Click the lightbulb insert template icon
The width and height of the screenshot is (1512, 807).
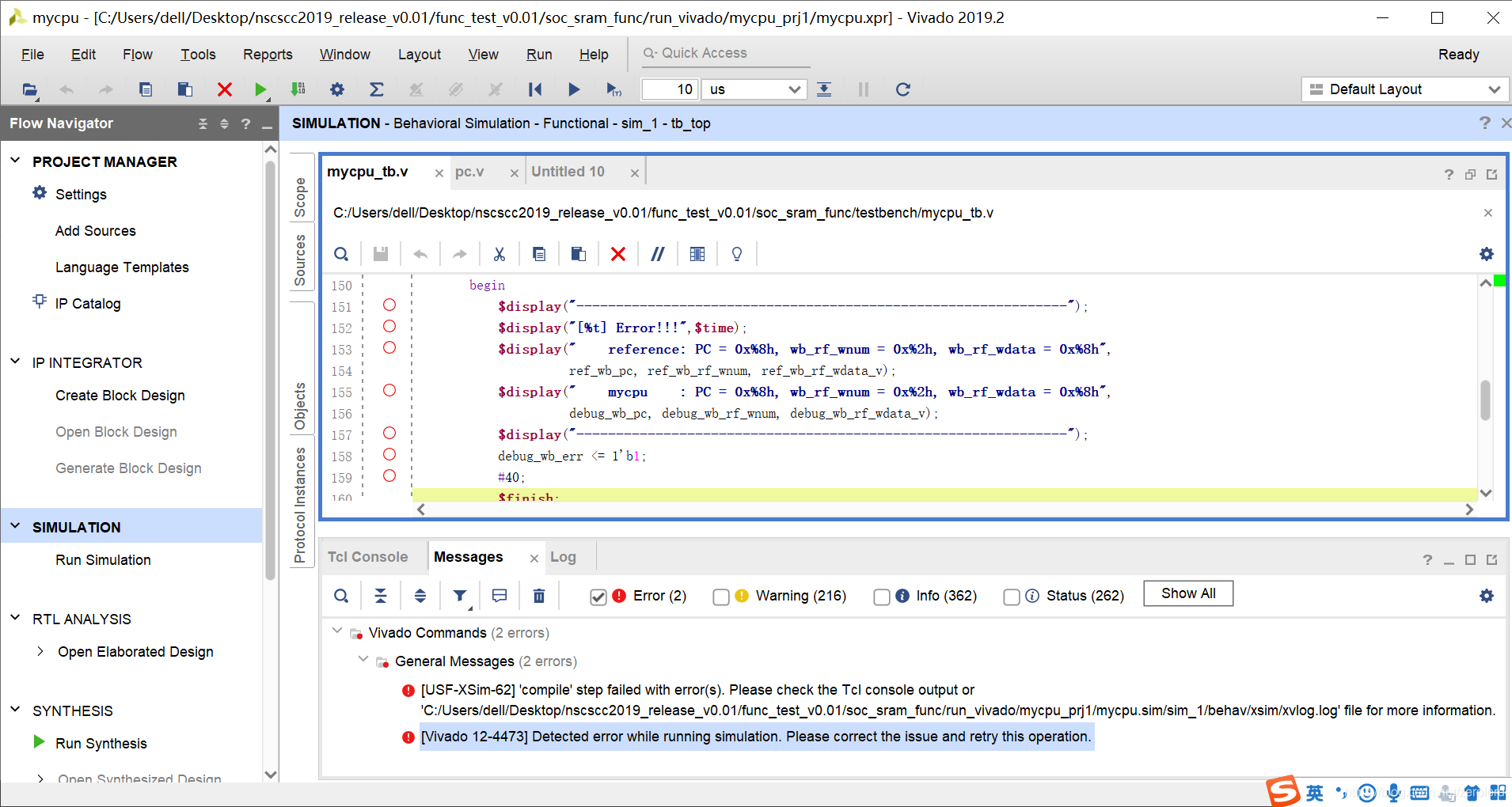[x=737, y=254]
